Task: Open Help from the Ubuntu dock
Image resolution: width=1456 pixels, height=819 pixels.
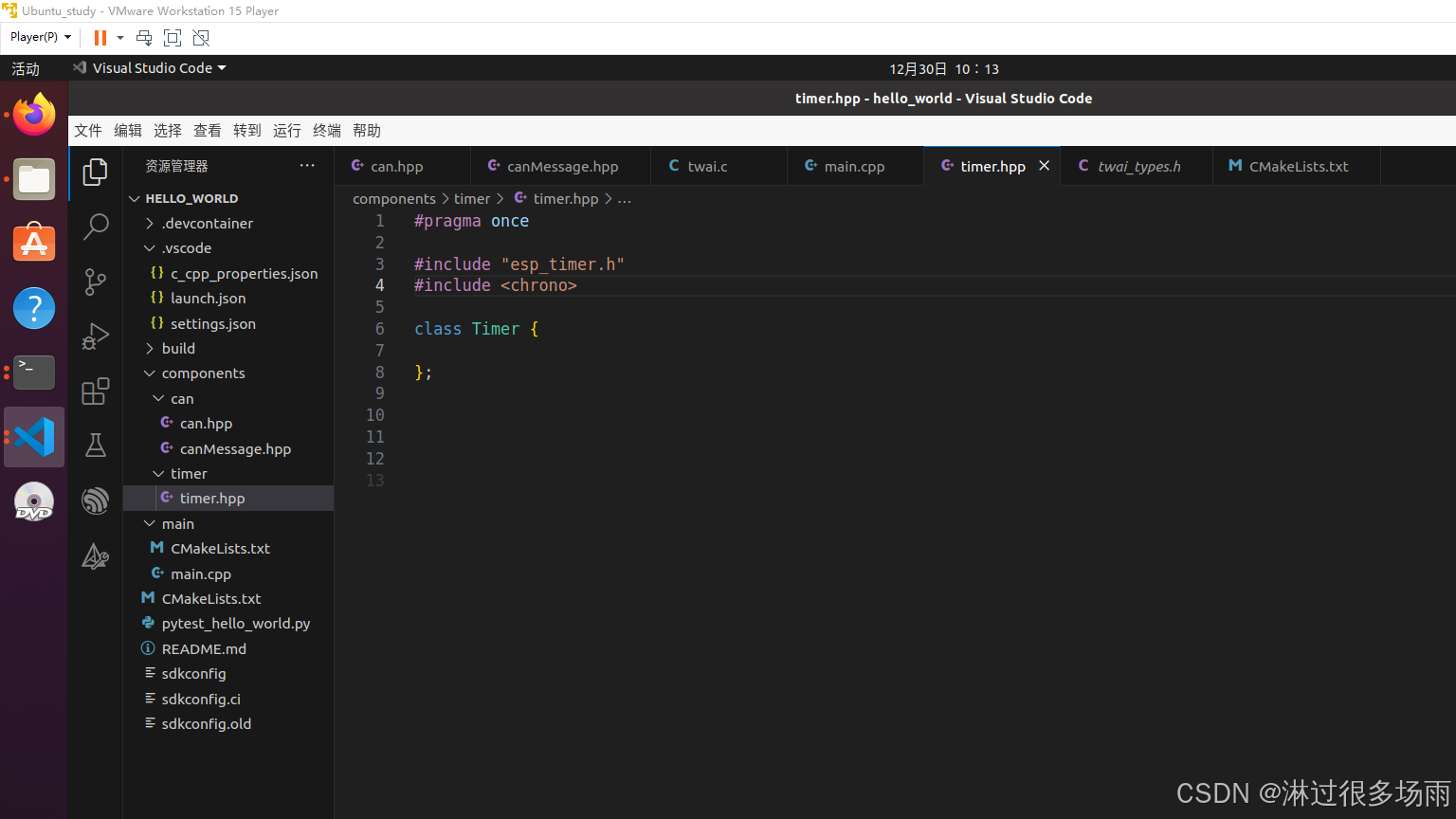Action: tap(34, 308)
